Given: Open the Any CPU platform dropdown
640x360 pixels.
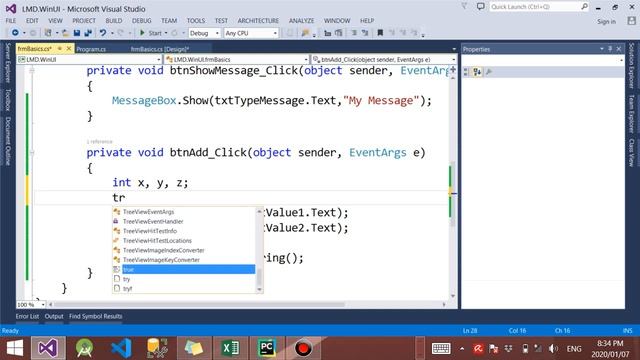Looking at the screenshot, I should tap(251, 33).
